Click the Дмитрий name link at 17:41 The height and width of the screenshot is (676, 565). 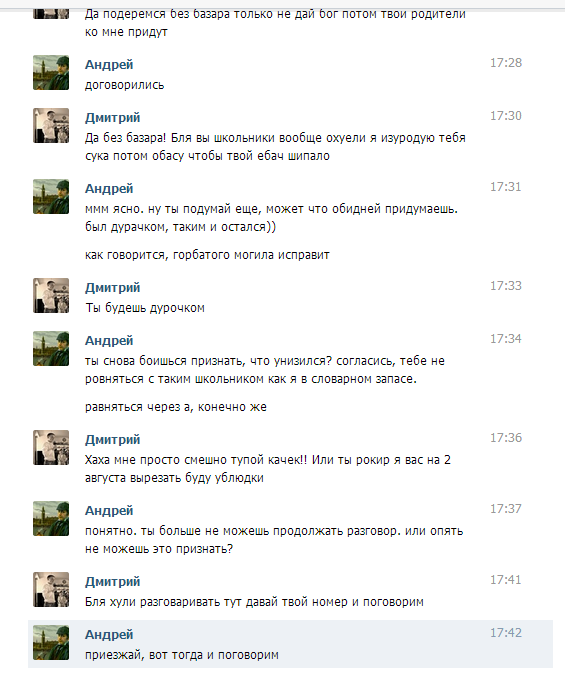112,582
